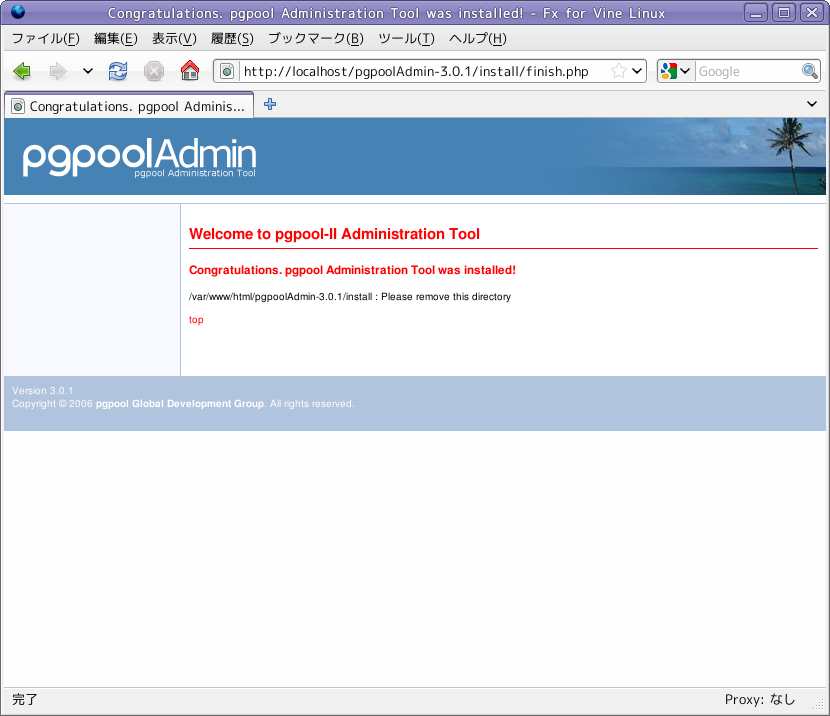Follow the red 'top' link
830x716 pixels.
[196, 320]
